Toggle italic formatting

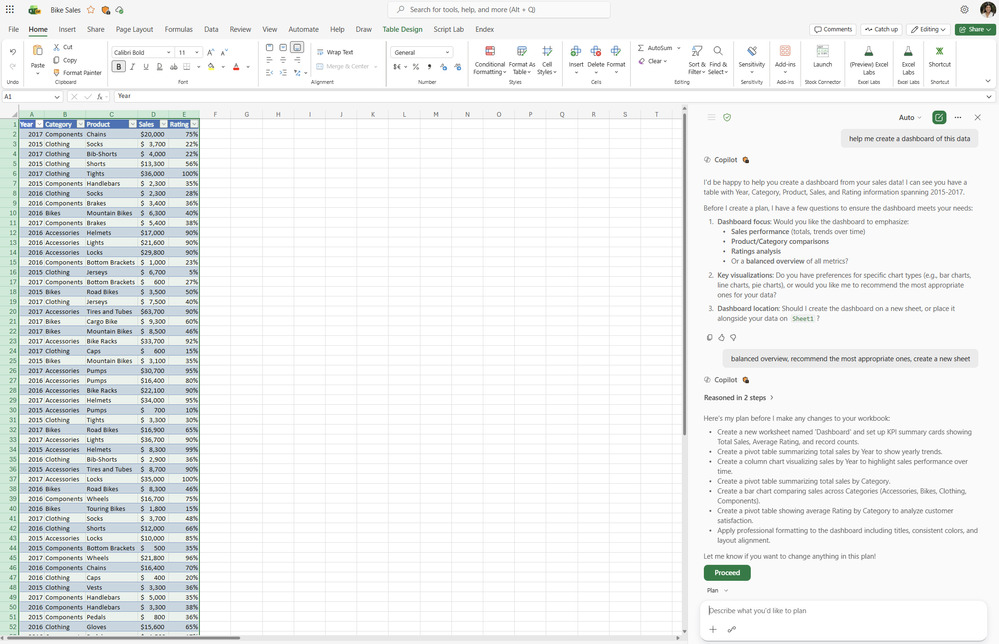(x=132, y=66)
